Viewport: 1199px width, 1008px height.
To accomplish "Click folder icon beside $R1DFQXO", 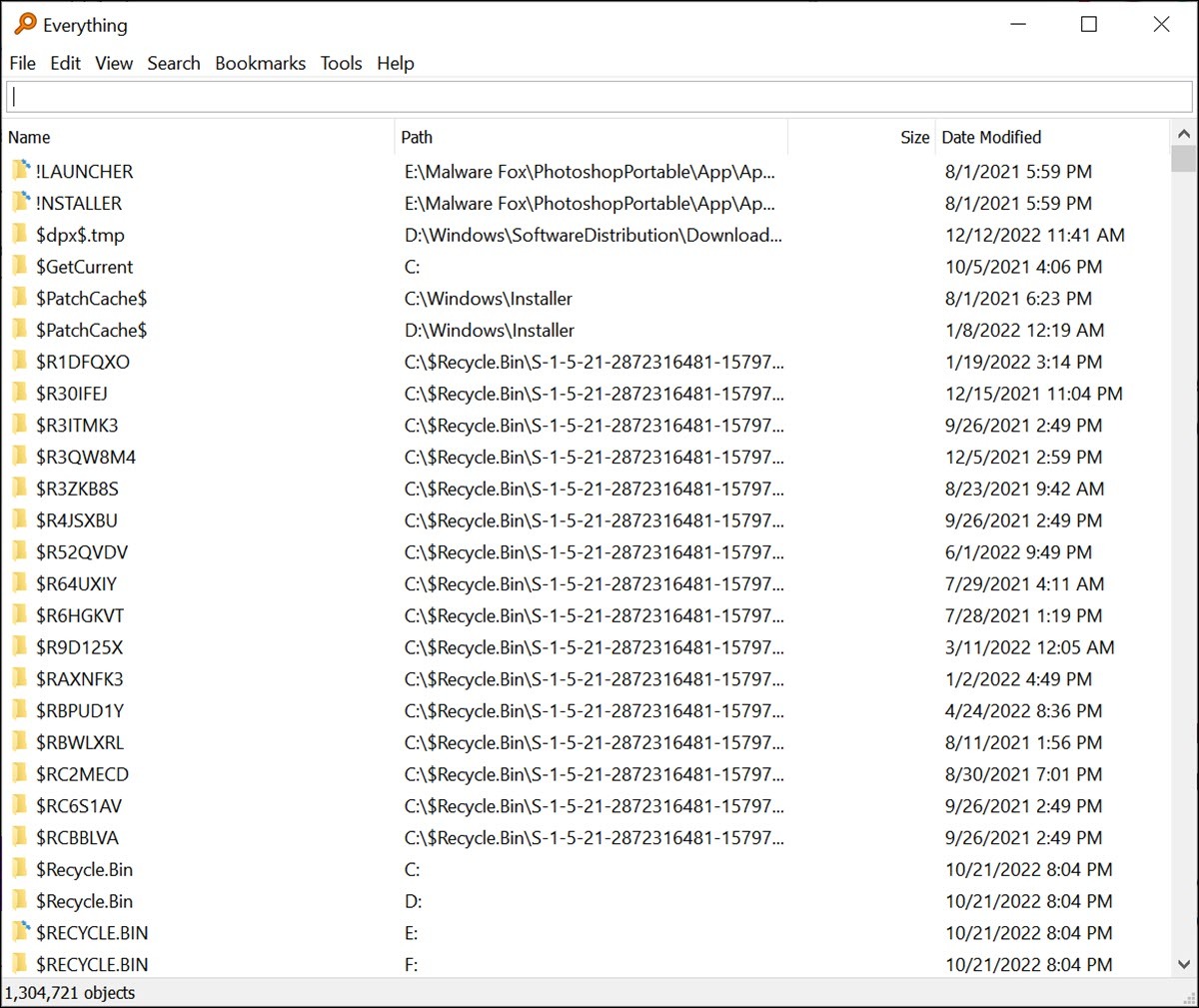I will pos(21,362).
